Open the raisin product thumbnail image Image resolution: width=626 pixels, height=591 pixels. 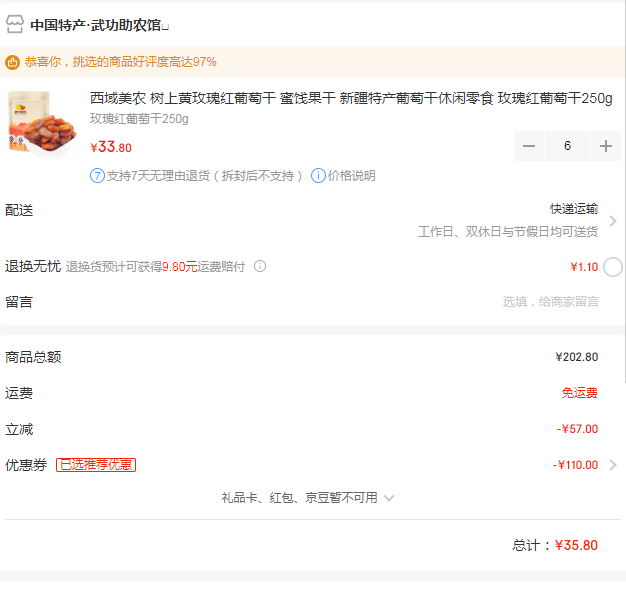pos(42,123)
